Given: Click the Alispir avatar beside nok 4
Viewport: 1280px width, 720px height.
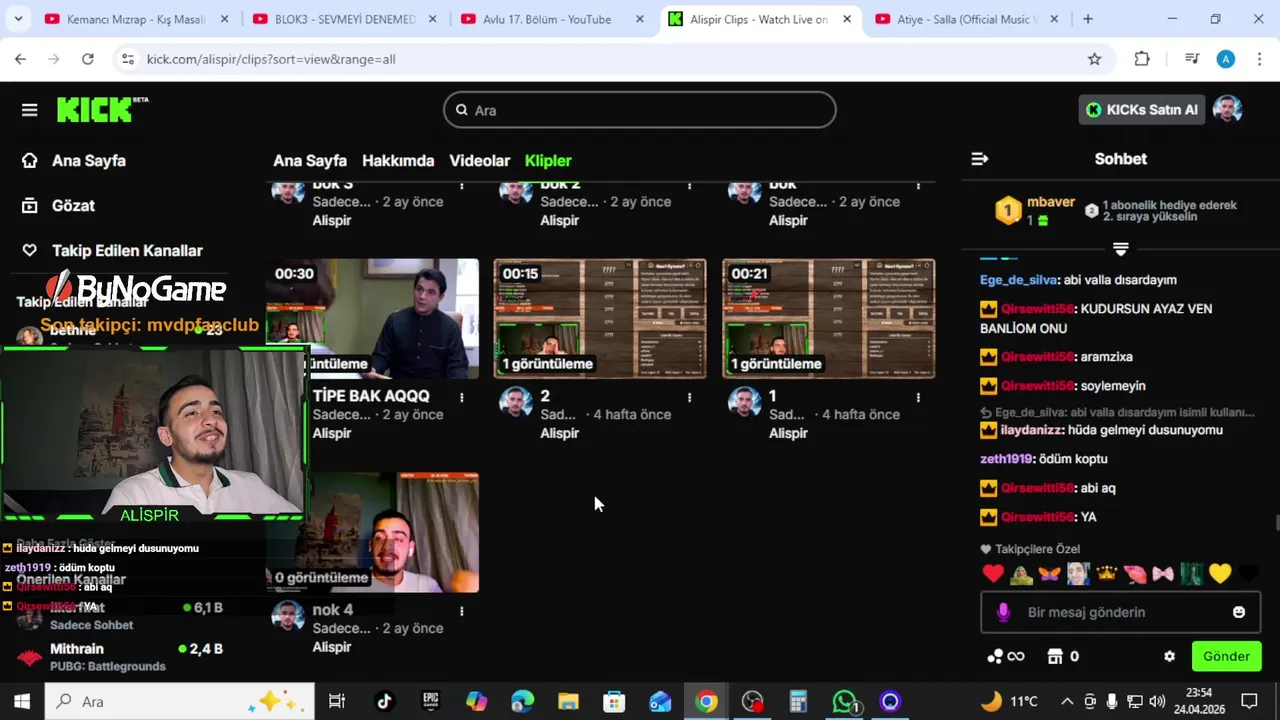Looking at the screenshot, I should tap(288, 616).
